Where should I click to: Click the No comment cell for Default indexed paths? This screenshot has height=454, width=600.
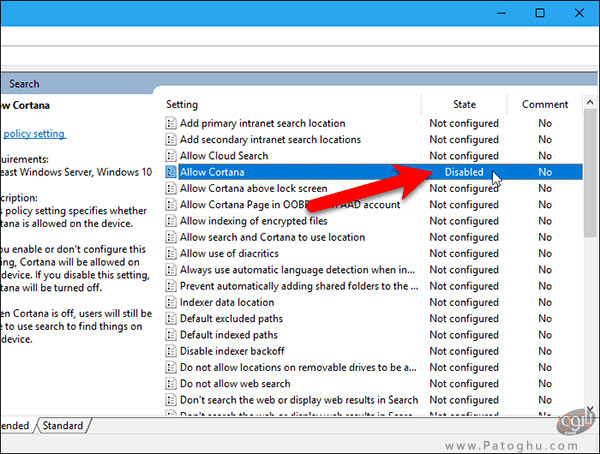(545, 335)
